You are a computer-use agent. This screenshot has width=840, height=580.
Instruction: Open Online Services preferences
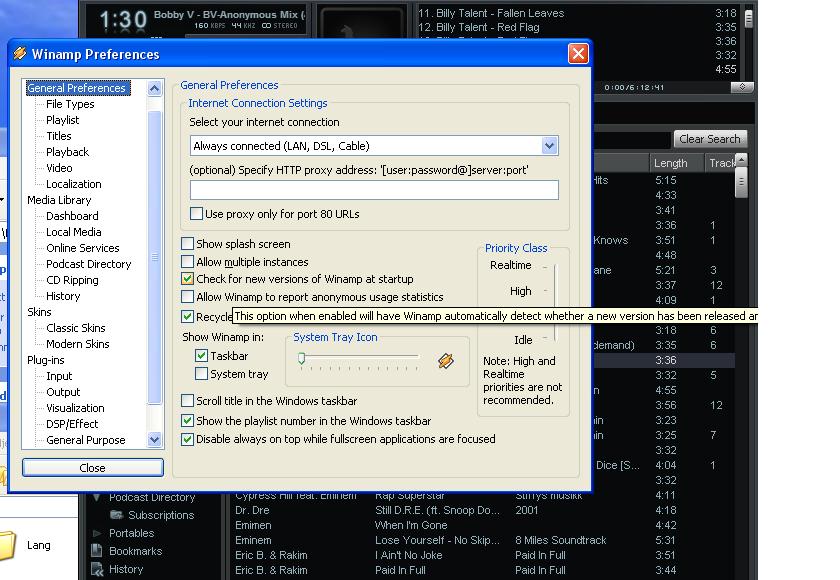(x=83, y=248)
